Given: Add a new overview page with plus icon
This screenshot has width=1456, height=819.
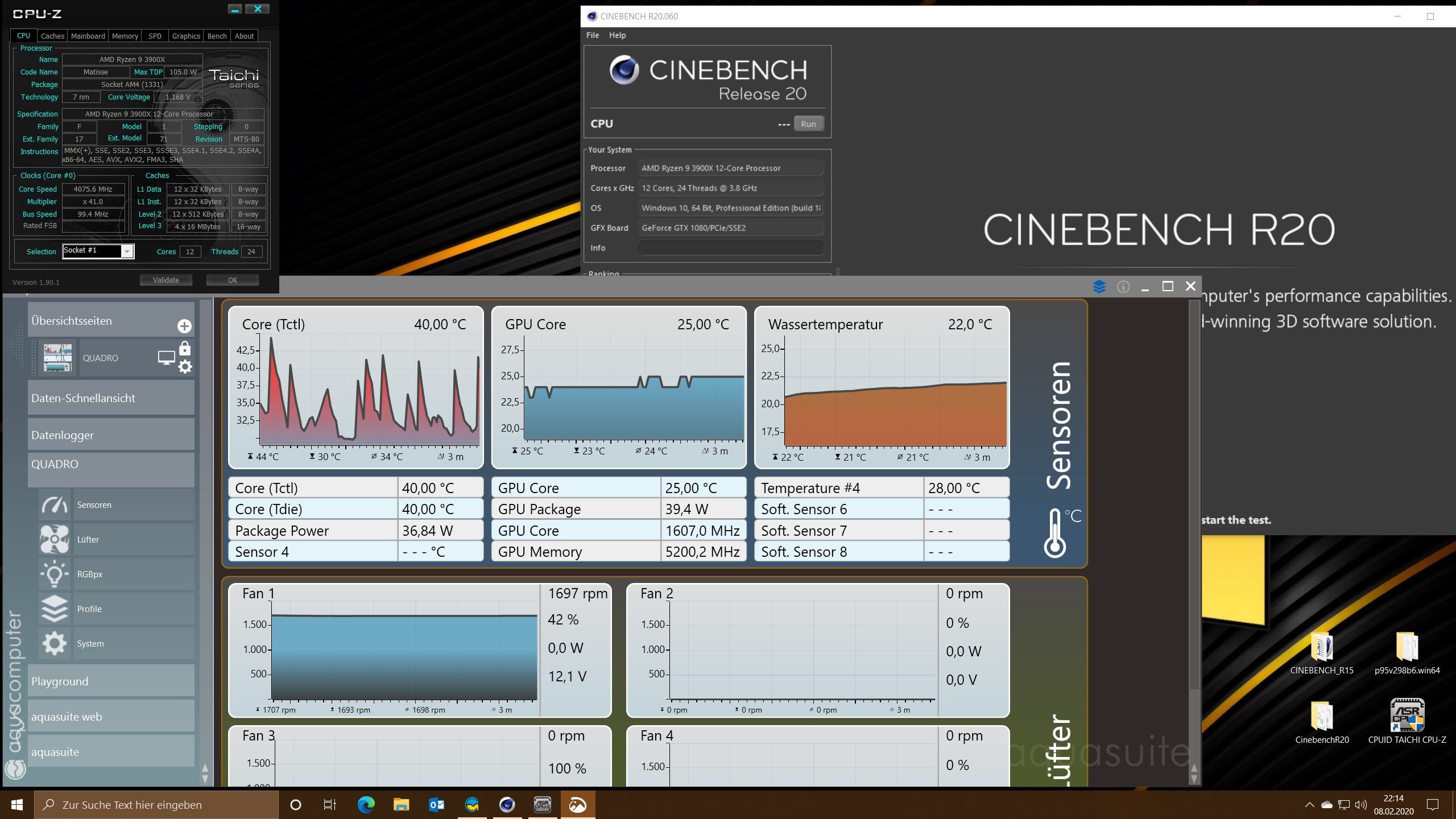Looking at the screenshot, I should pyautogui.click(x=184, y=326).
